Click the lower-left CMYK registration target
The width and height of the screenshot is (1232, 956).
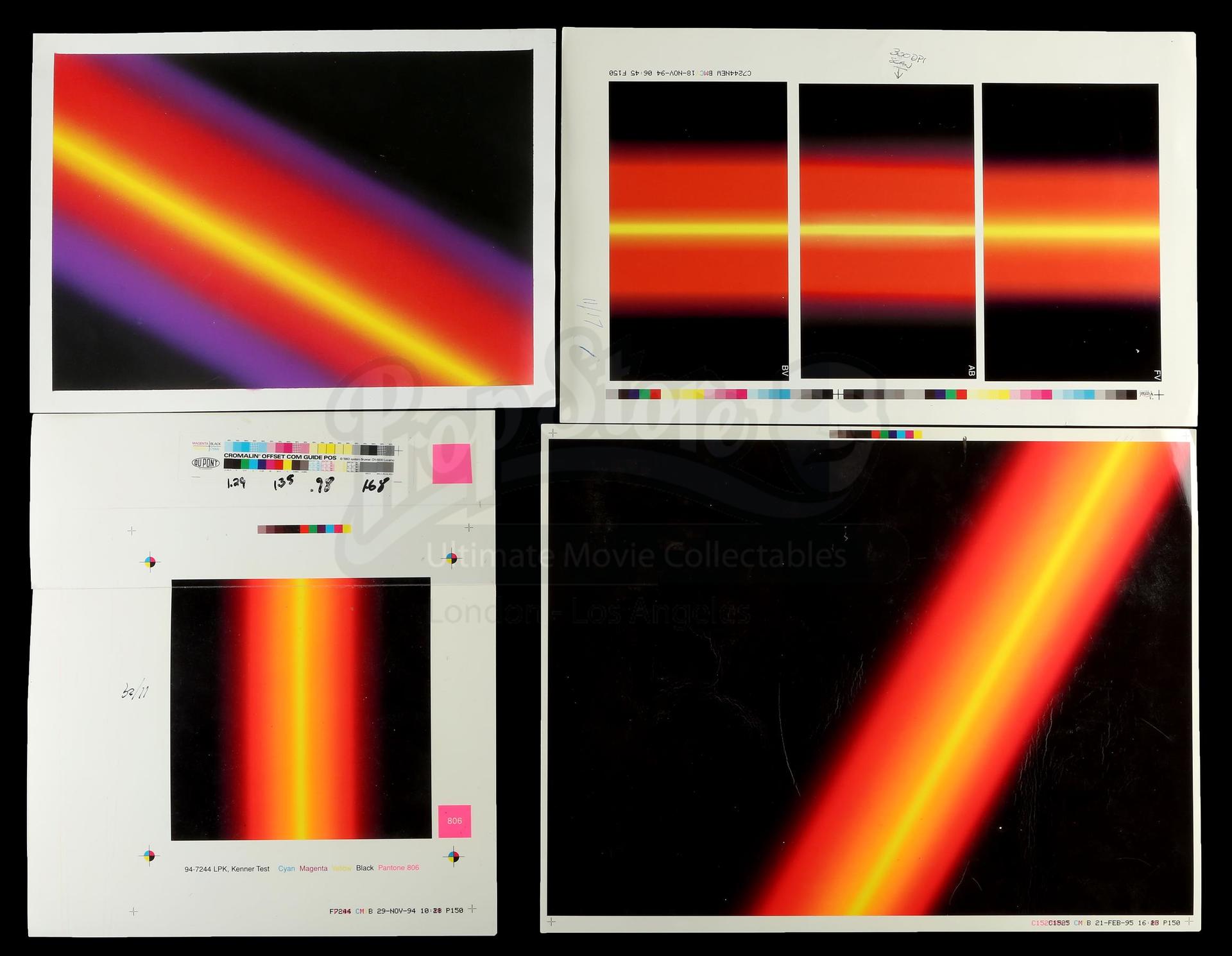tap(150, 856)
